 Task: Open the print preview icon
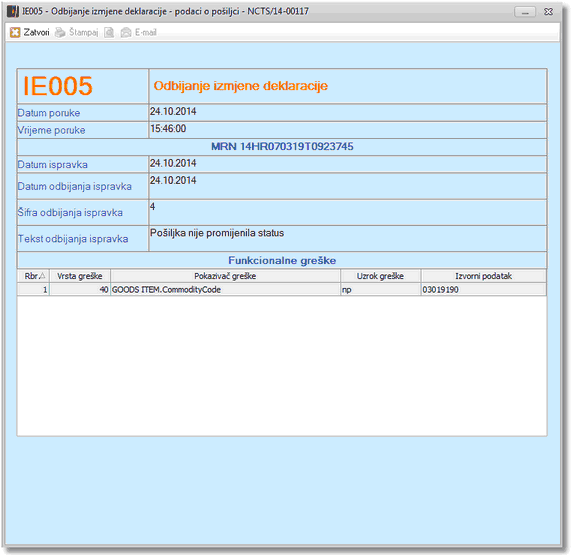[x=109, y=33]
